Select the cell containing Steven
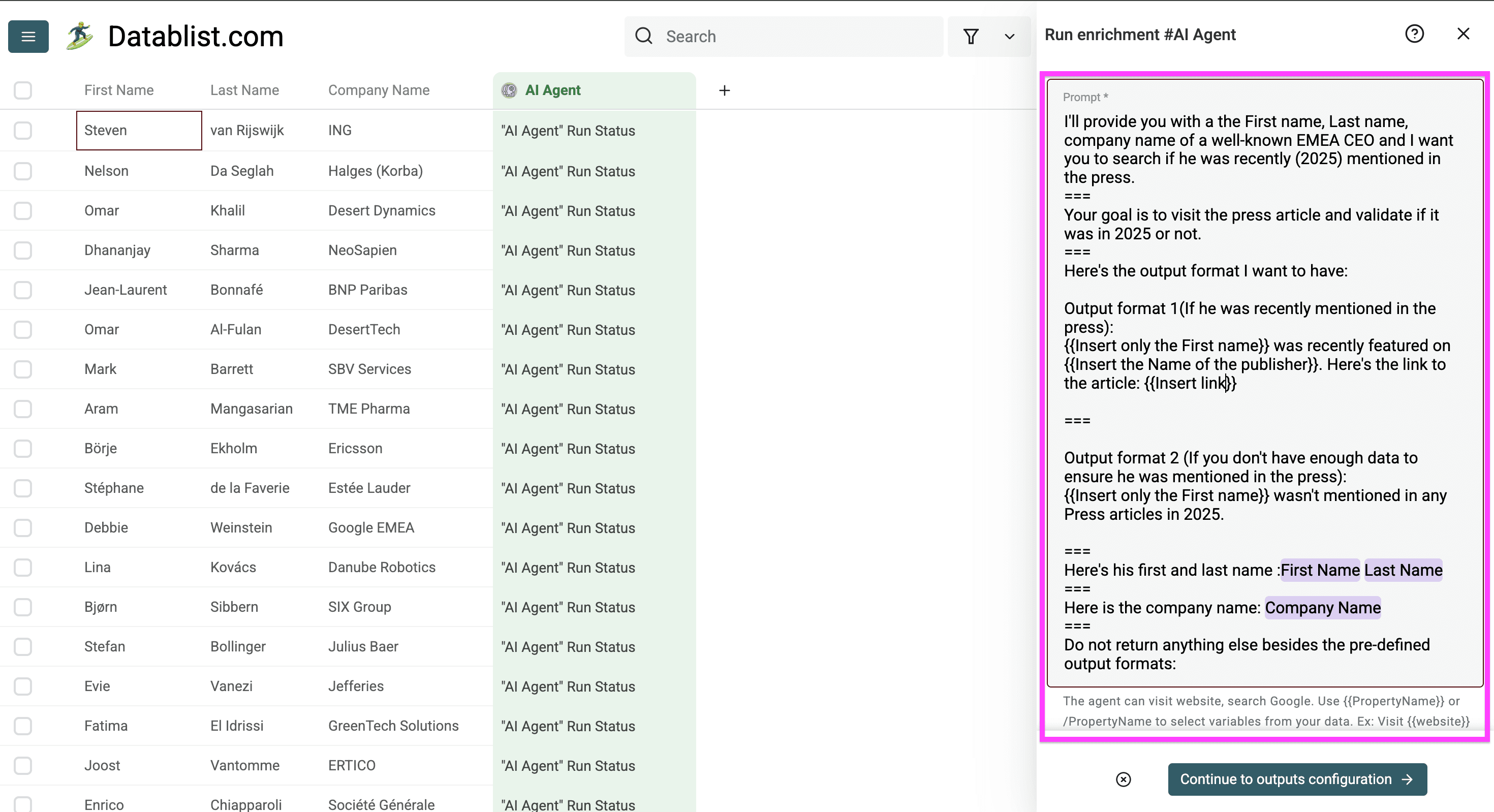The height and width of the screenshot is (812, 1494). tap(139, 131)
